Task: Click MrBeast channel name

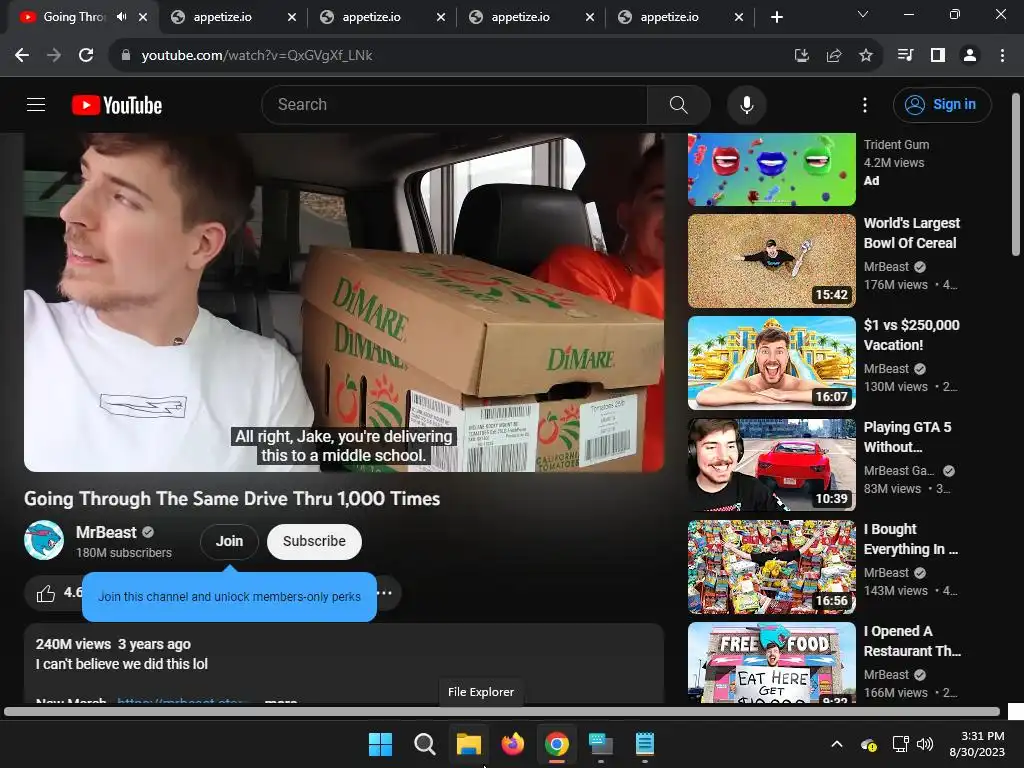Action: (106, 532)
